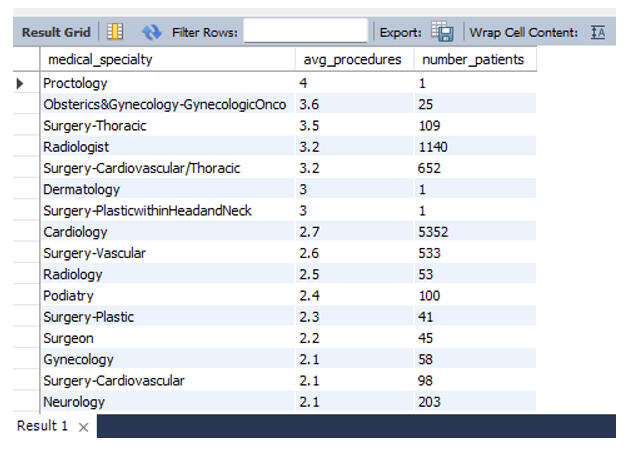Select the current row arrow marker for Proctology
This screenshot has width=628, height=450.
point(20,83)
